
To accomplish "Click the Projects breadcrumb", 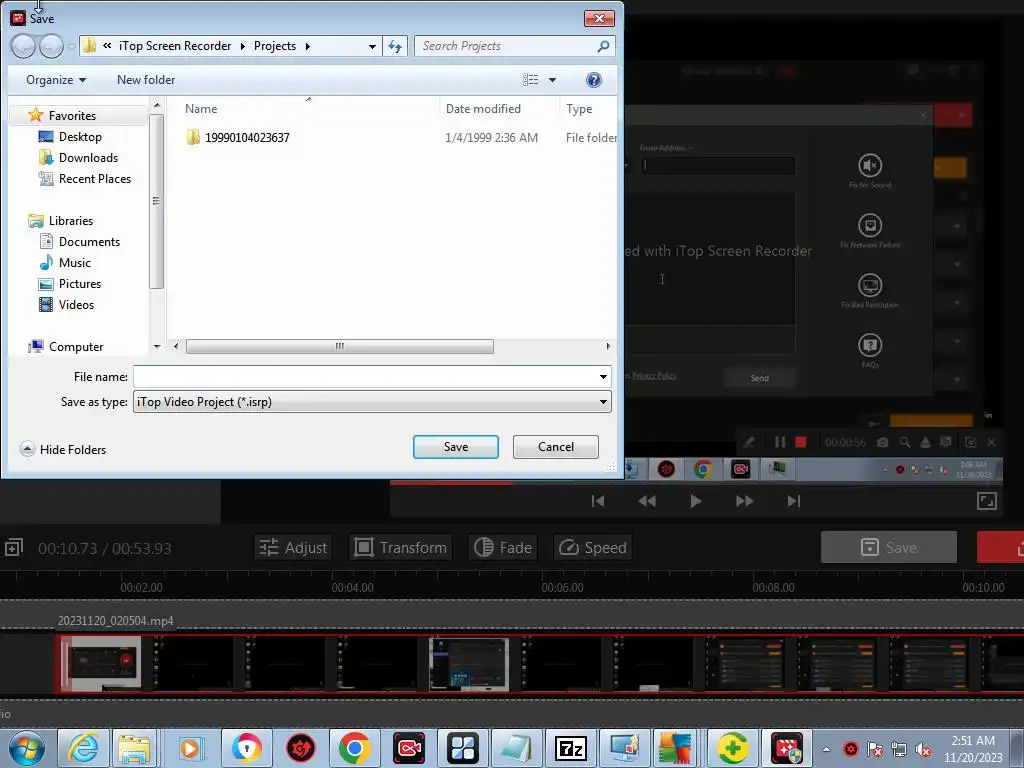I will 274,46.
